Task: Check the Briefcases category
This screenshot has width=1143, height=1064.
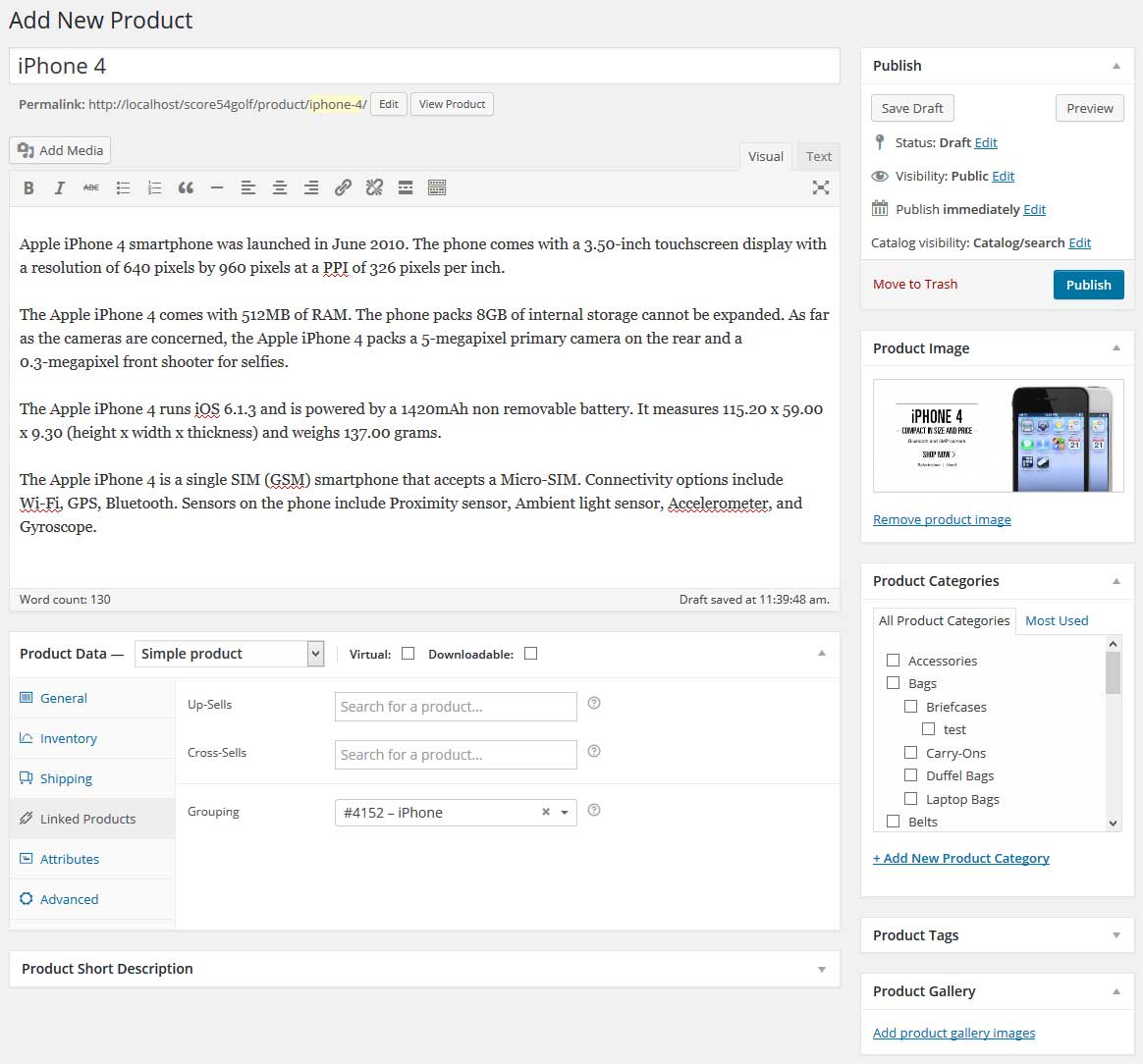Action: tap(911, 707)
